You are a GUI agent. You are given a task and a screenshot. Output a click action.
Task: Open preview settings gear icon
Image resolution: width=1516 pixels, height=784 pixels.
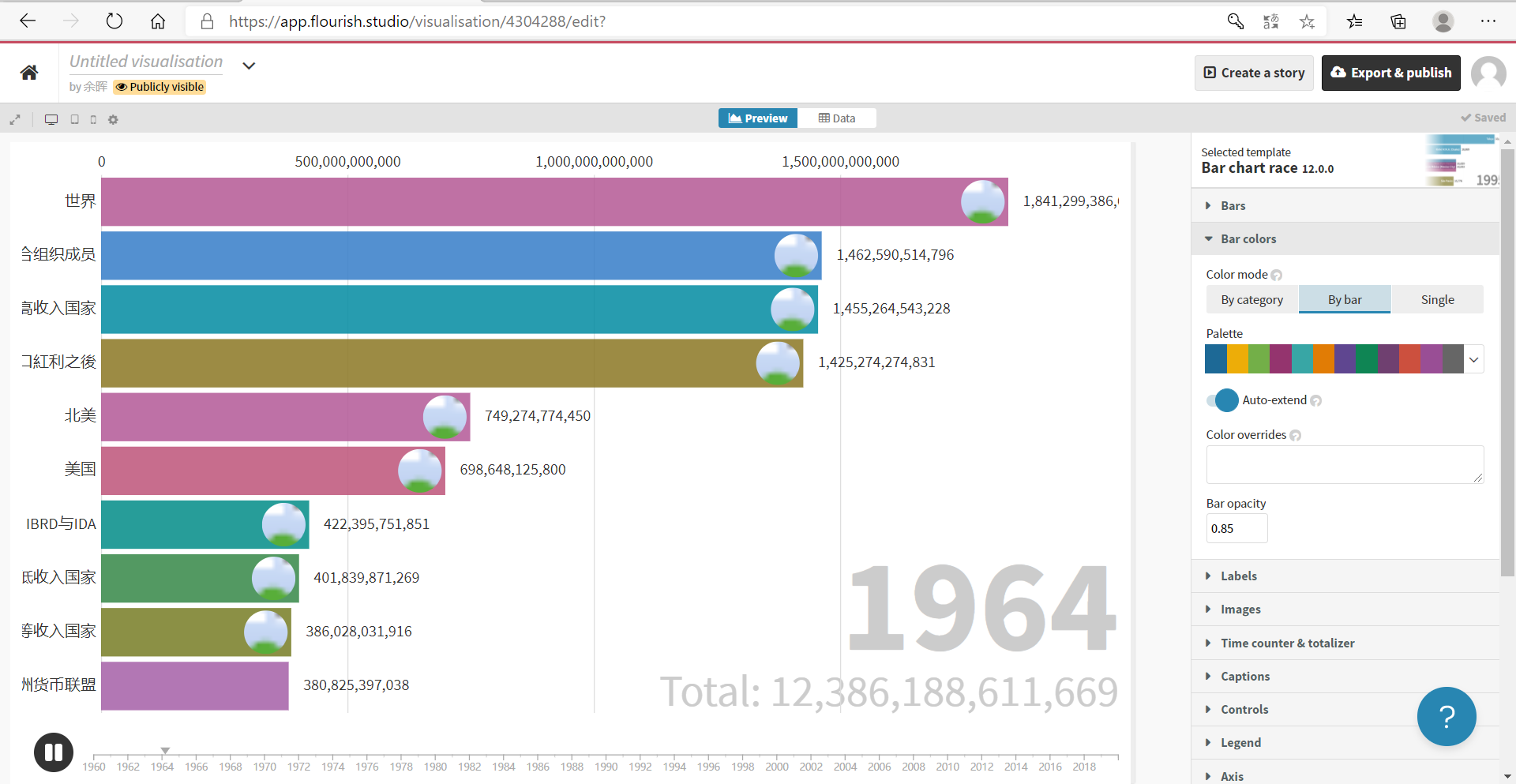(x=113, y=119)
